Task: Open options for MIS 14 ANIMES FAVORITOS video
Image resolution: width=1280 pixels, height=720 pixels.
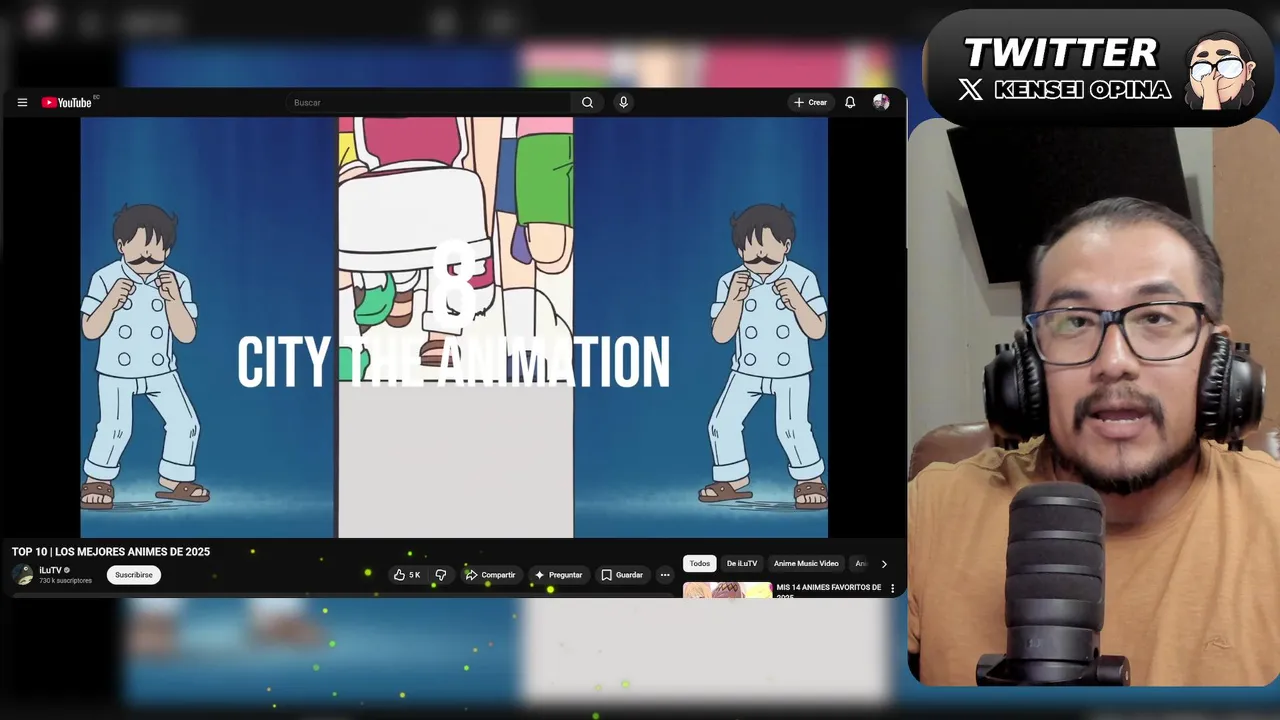Action: (x=892, y=589)
